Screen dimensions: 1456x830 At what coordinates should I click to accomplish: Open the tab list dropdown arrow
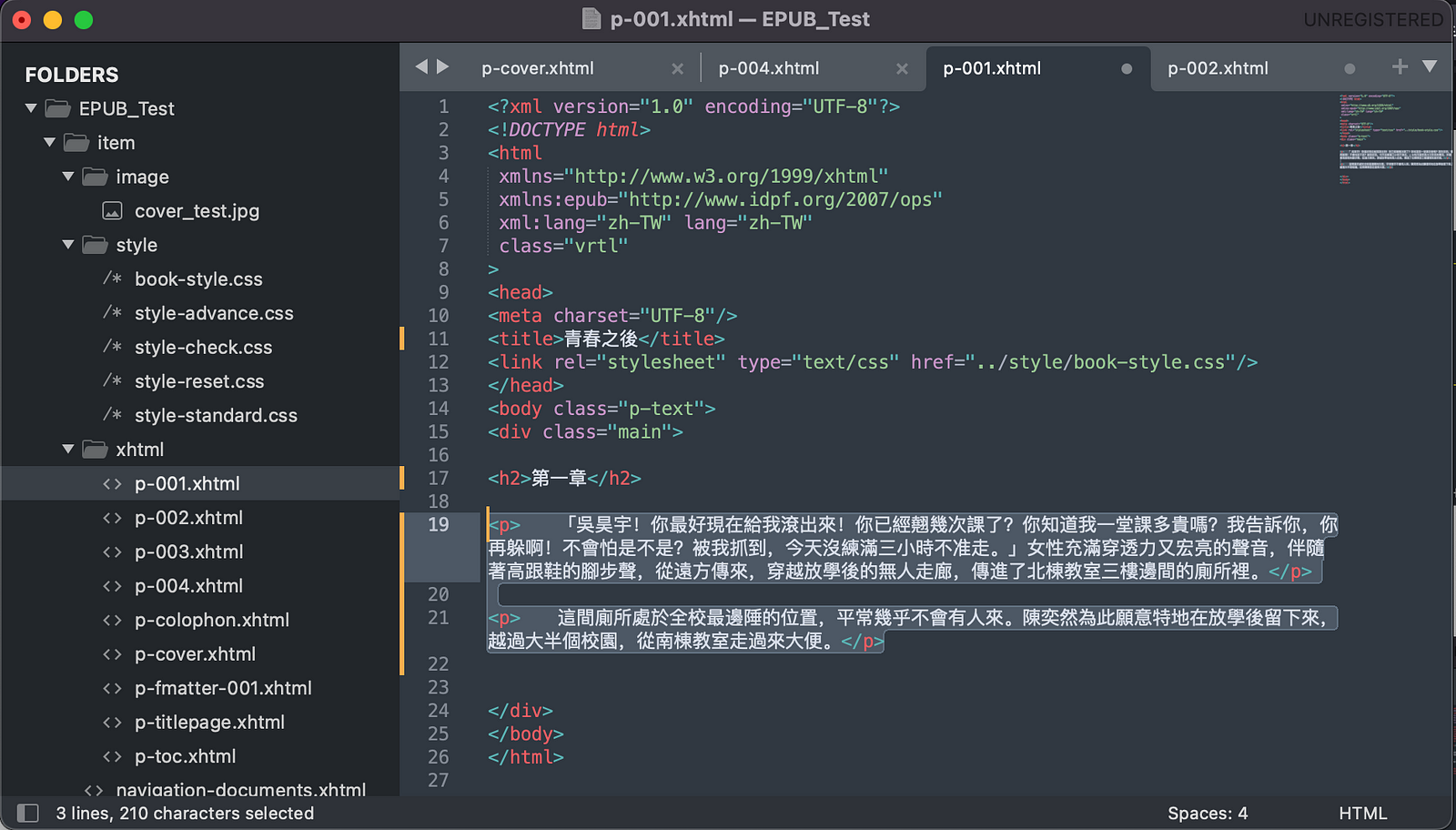[1430, 66]
